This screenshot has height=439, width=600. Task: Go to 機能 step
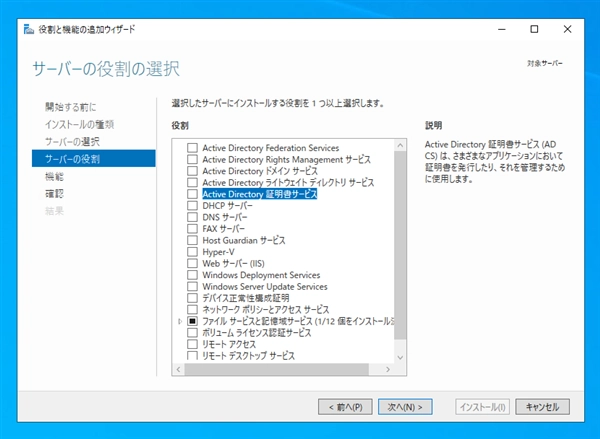(54, 176)
